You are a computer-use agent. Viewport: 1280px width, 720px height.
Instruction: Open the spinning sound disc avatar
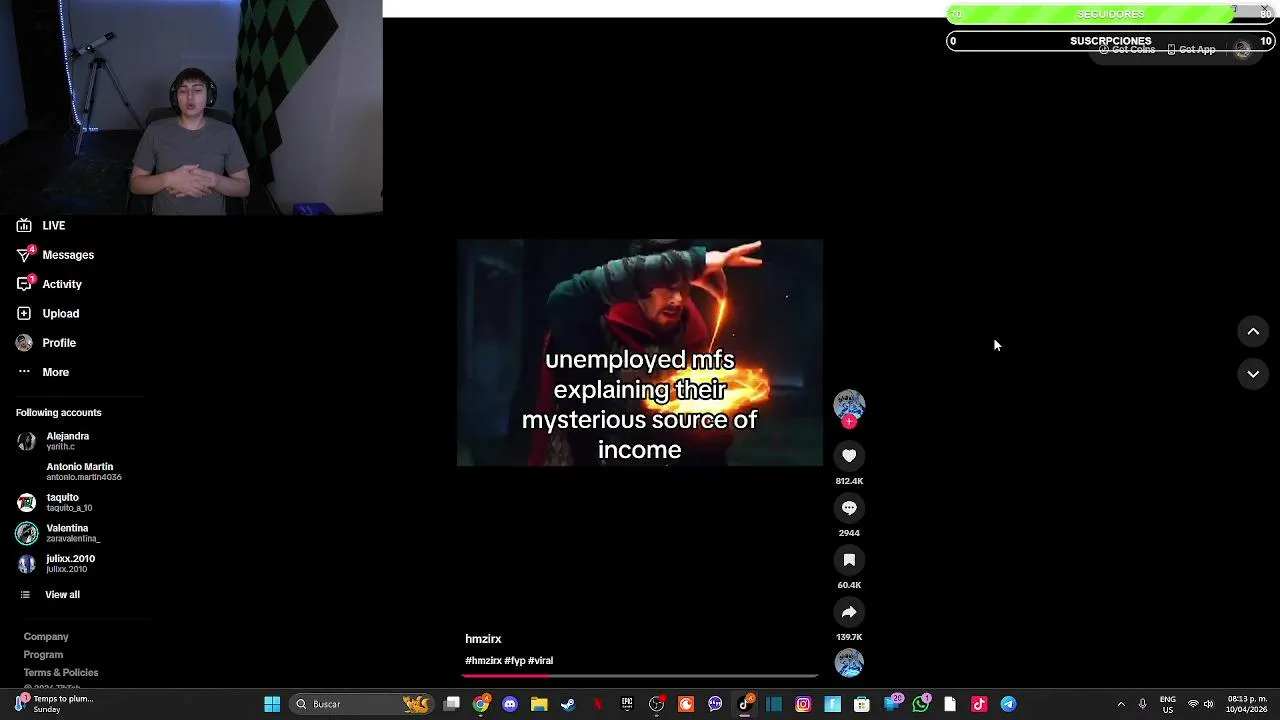coord(849,663)
